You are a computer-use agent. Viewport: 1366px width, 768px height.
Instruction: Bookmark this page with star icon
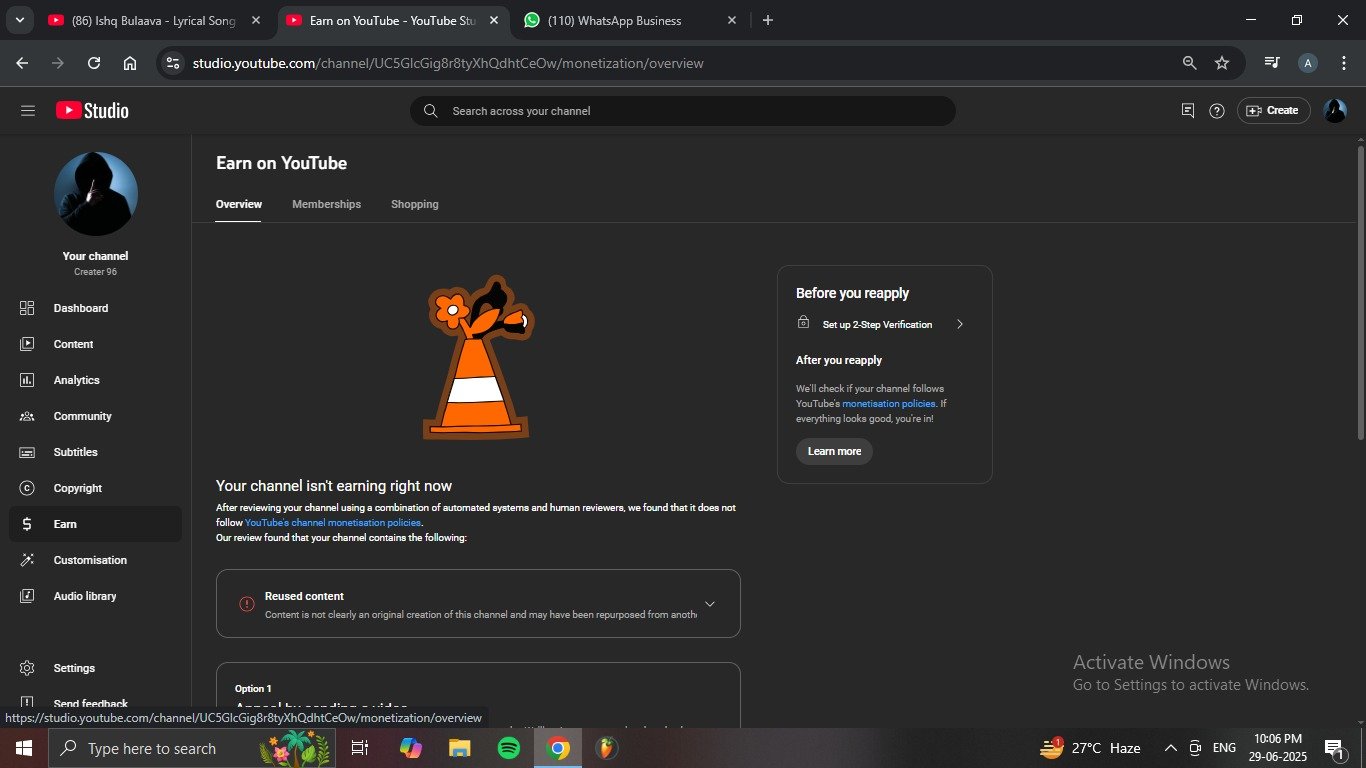click(1222, 63)
